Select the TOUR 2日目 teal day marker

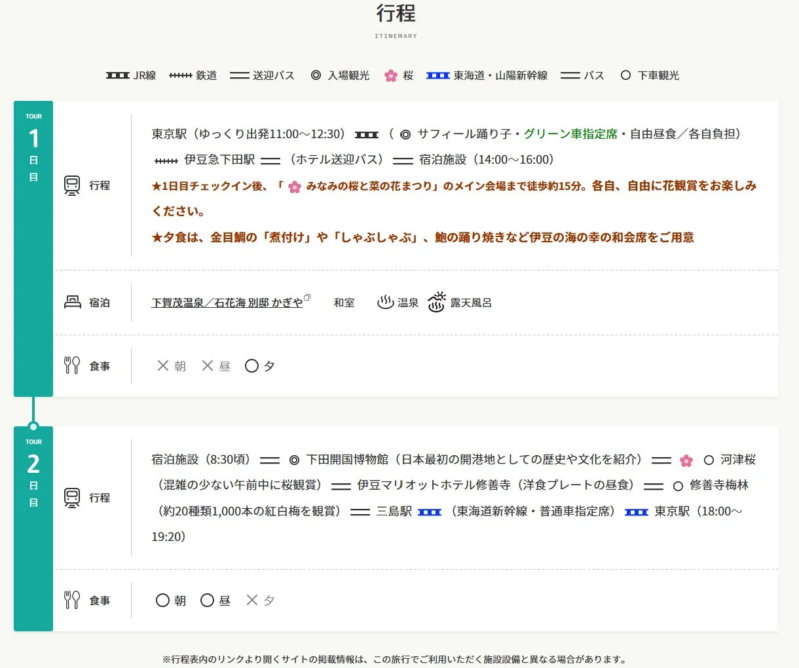pyautogui.click(x=33, y=529)
